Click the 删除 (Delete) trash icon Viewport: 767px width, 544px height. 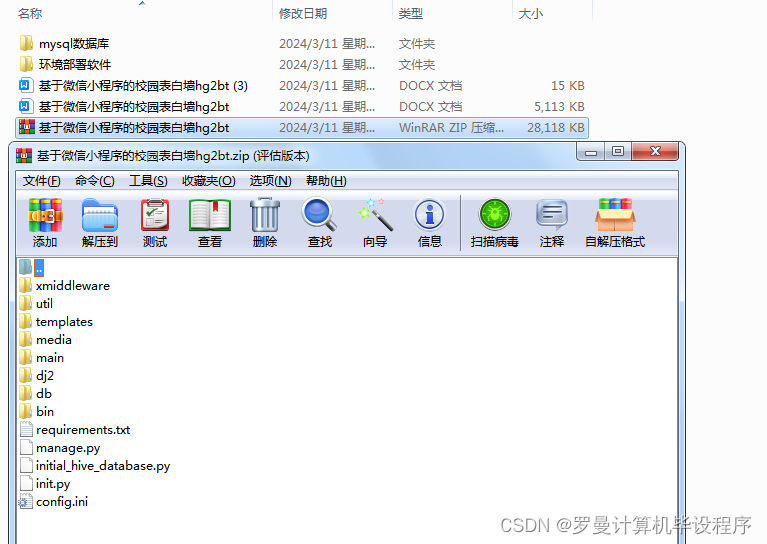[265, 215]
